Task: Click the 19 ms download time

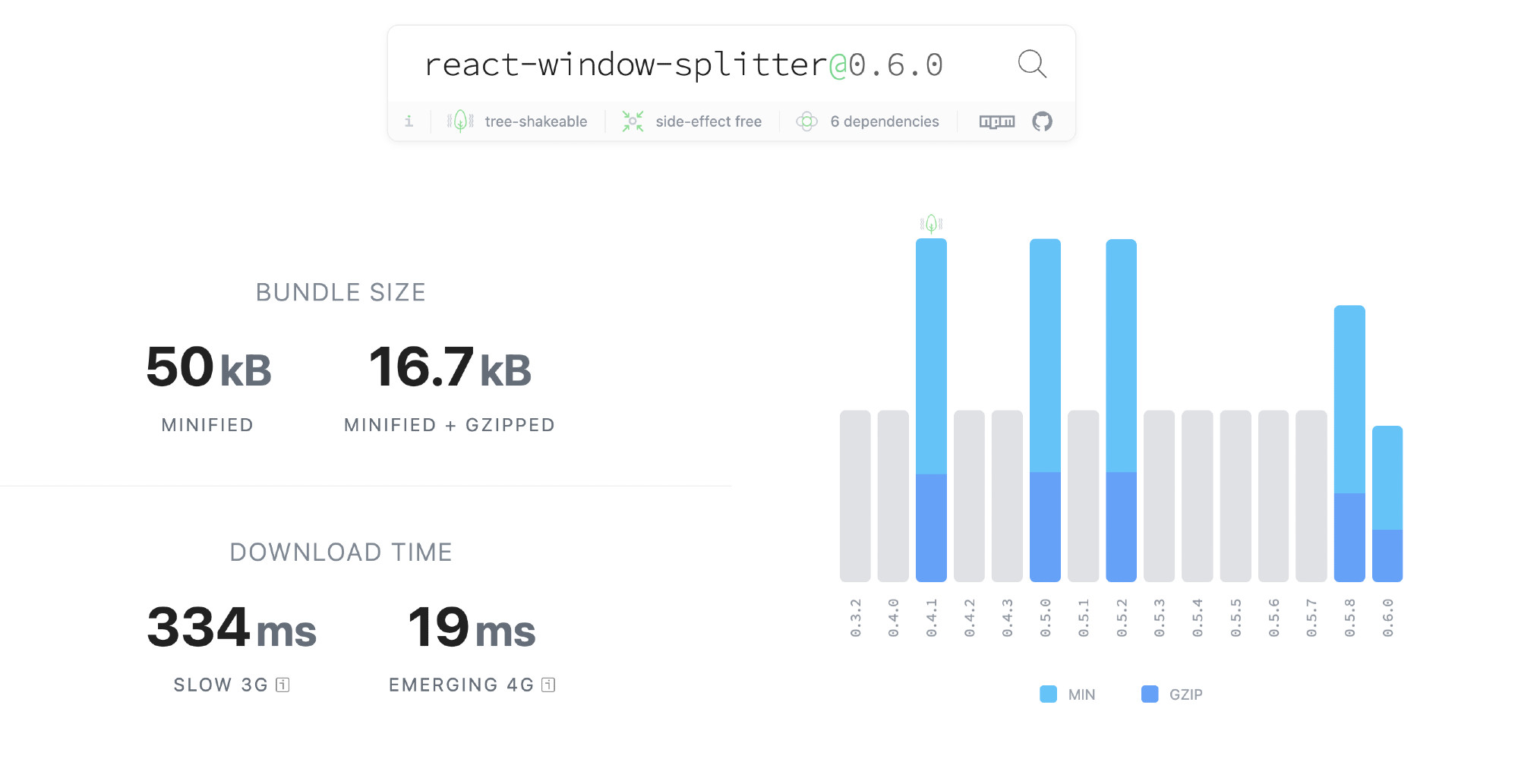Action: click(x=472, y=628)
